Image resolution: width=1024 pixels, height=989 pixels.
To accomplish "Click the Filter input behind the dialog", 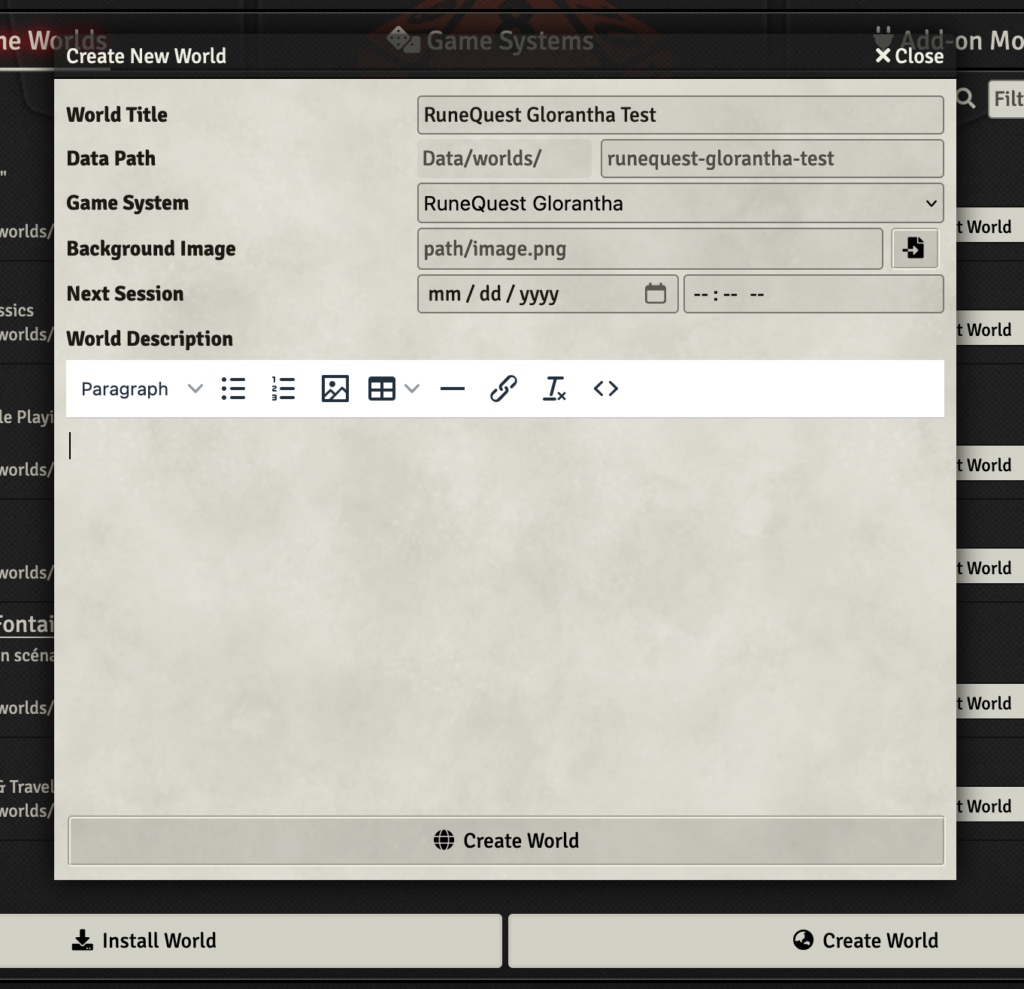I will (x=1006, y=99).
